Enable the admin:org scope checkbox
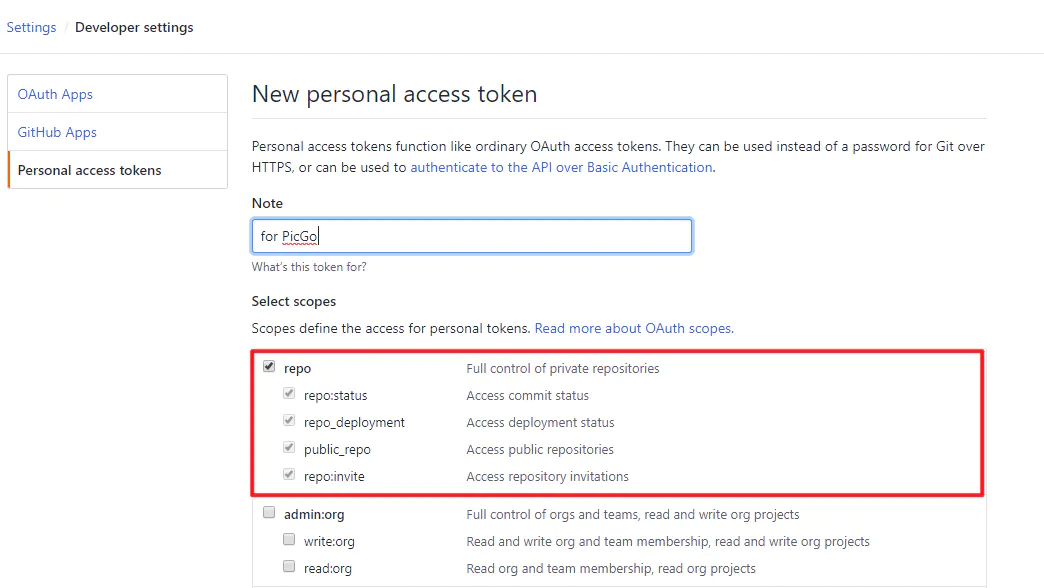Screen dimensions: 1044x588 [x=269, y=513]
